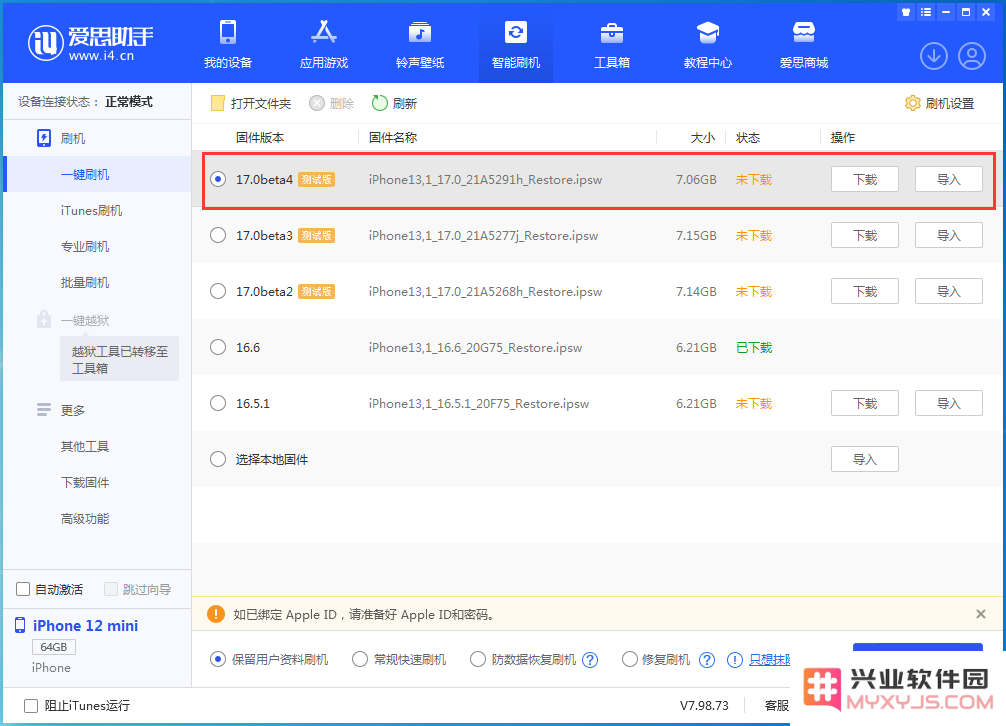The width and height of the screenshot is (1006, 726).
Task: Import firmware for the 17.0beta3 row
Action: [x=948, y=235]
